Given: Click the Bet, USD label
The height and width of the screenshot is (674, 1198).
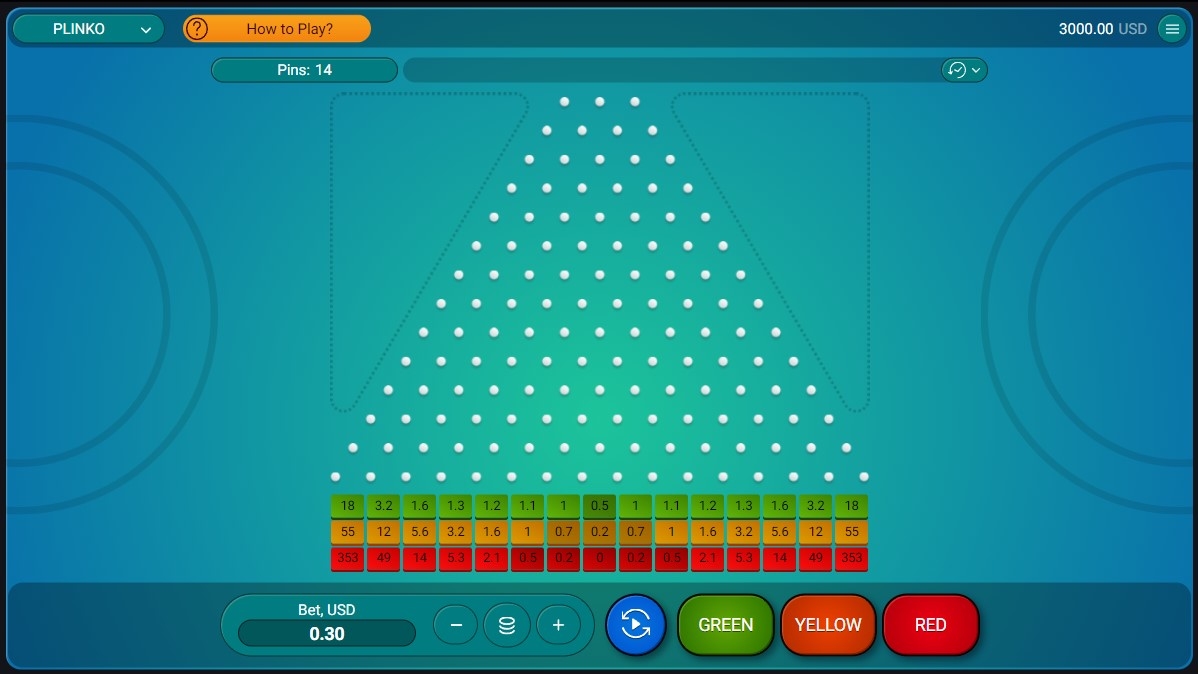Looking at the screenshot, I should click(326, 610).
